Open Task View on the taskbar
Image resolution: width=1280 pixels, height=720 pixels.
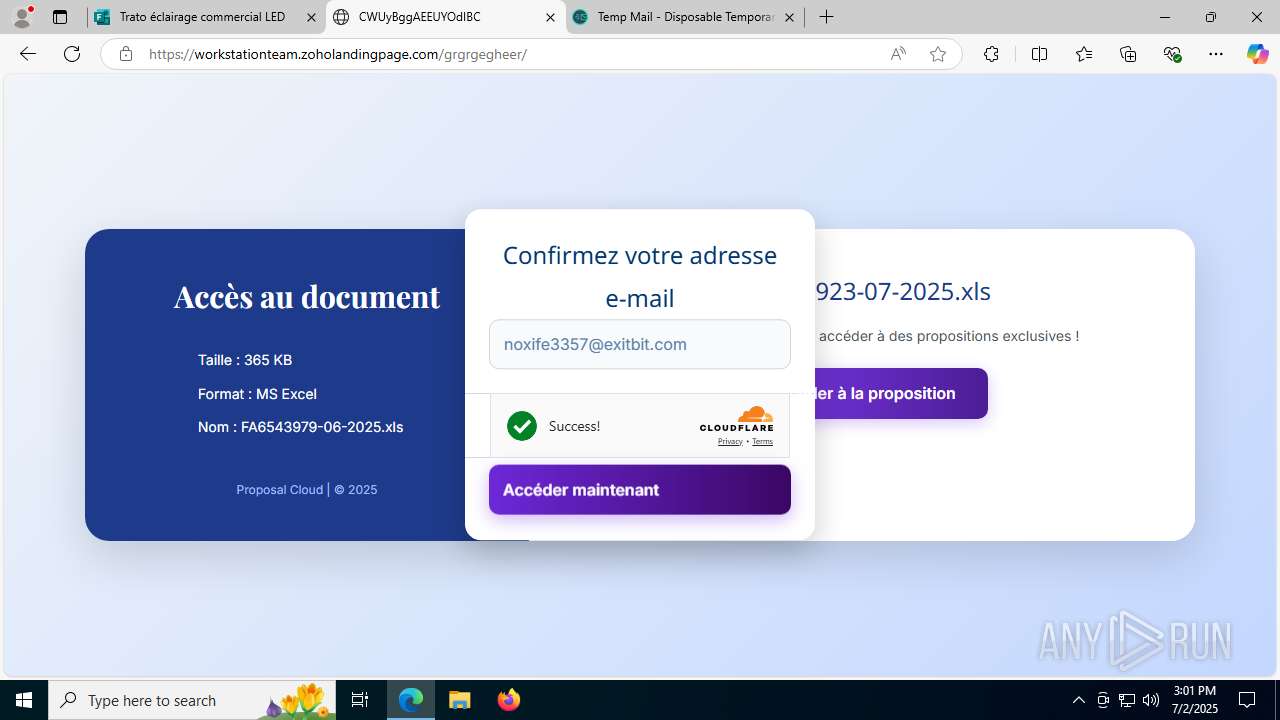coord(360,700)
